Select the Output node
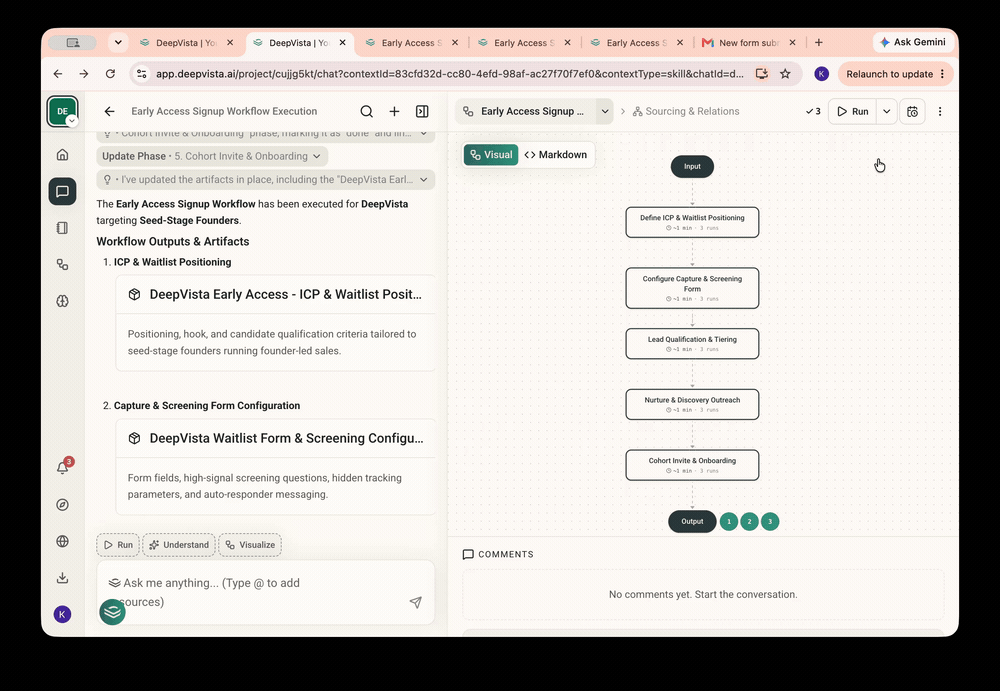This screenshot has width=1000, height=691. click(692, 522)
